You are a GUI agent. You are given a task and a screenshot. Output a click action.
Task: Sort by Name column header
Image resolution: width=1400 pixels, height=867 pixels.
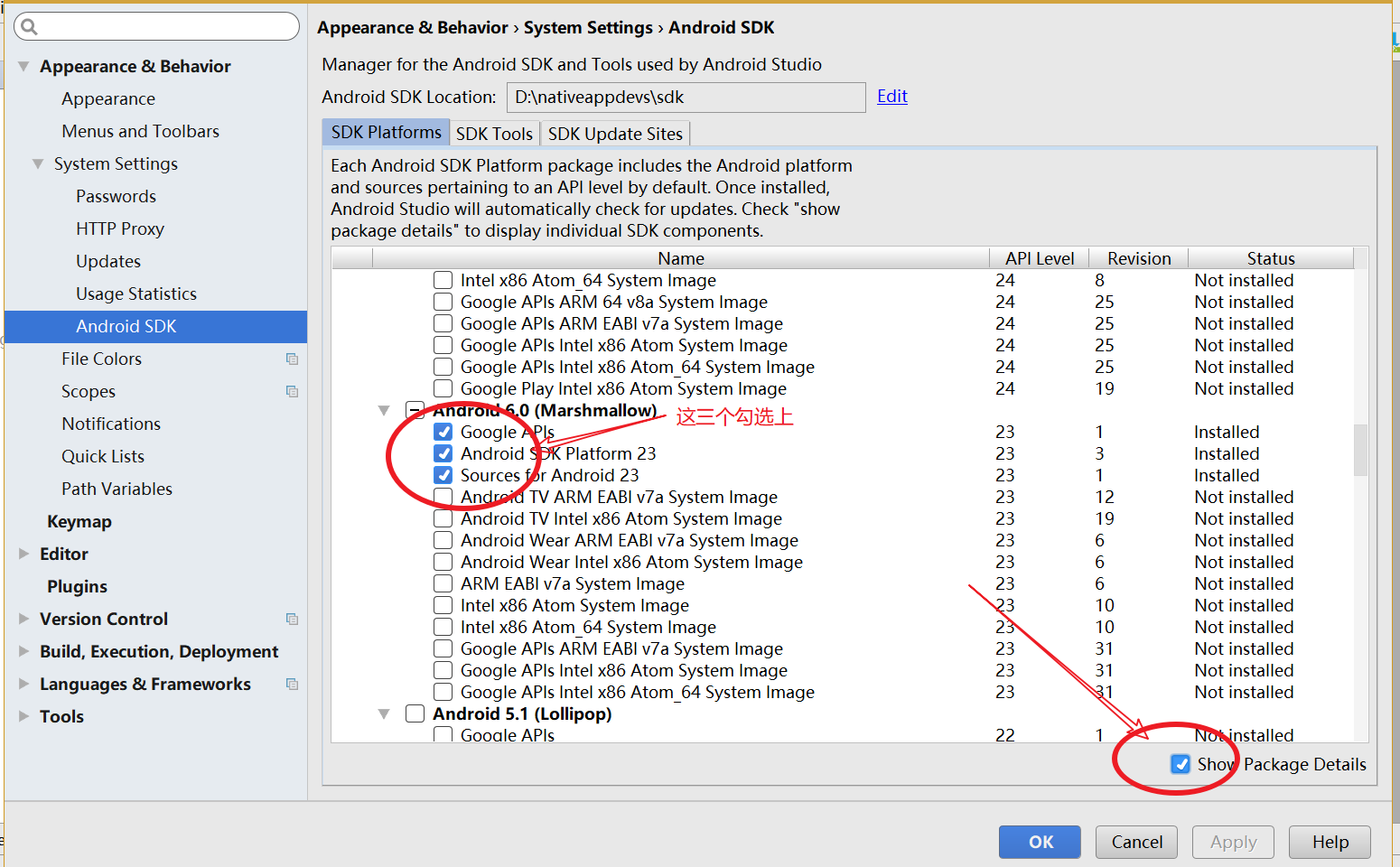click(680, 258)
